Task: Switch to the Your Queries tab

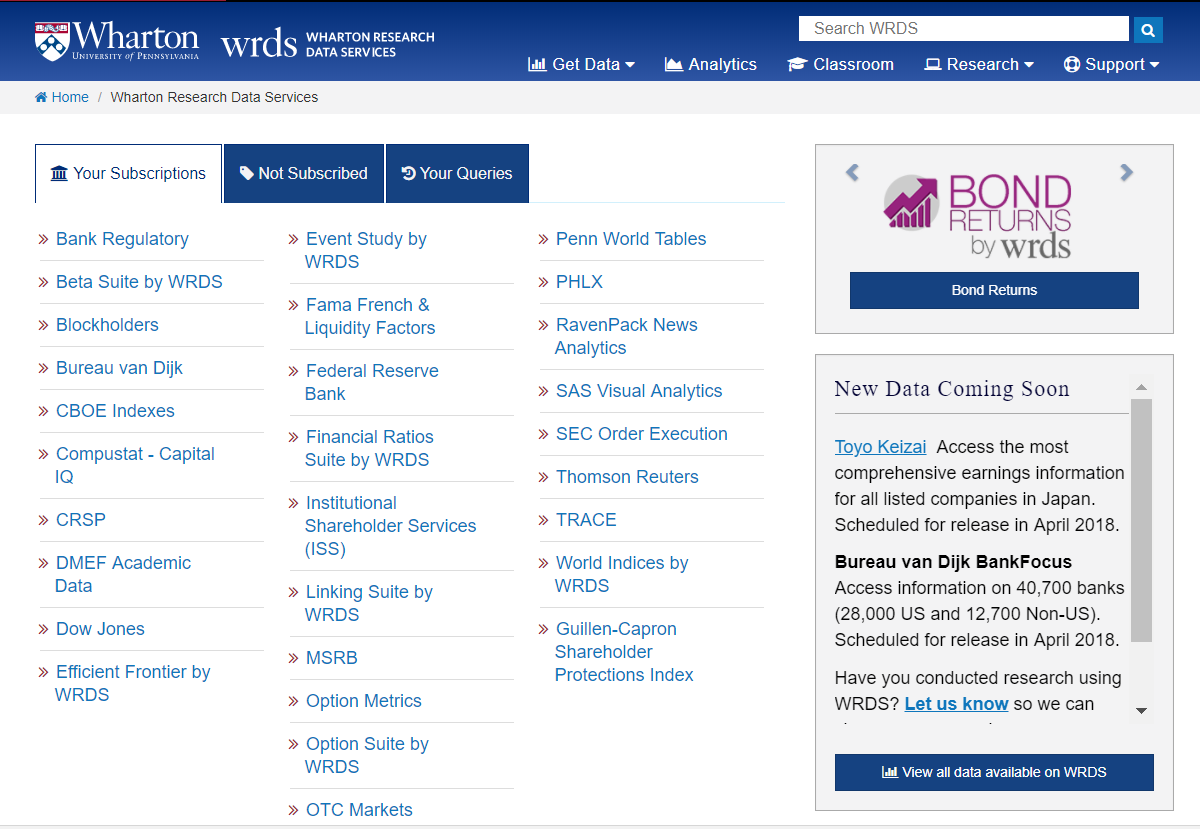Action: [457, 173]
